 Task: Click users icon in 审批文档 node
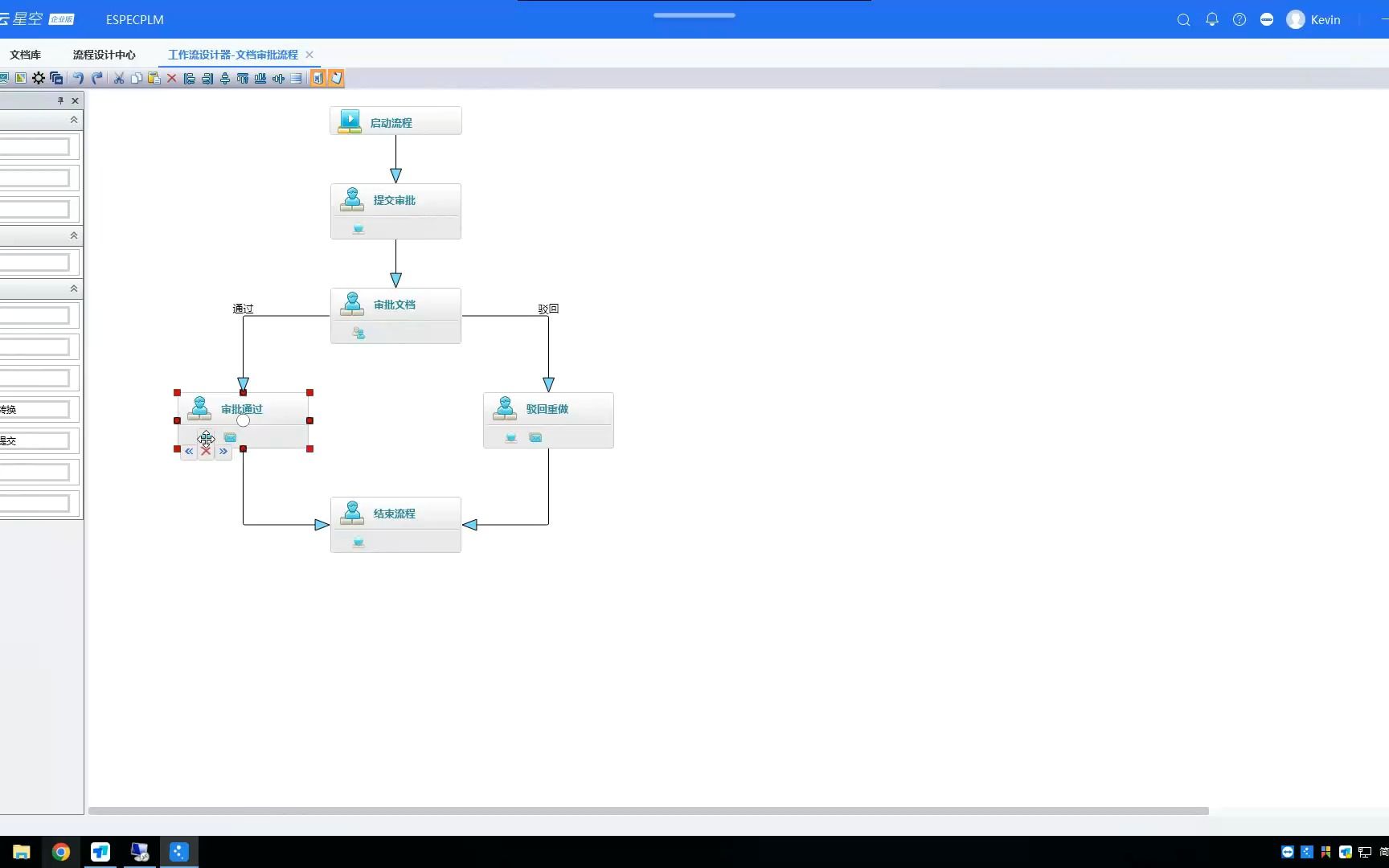[359, 333]
